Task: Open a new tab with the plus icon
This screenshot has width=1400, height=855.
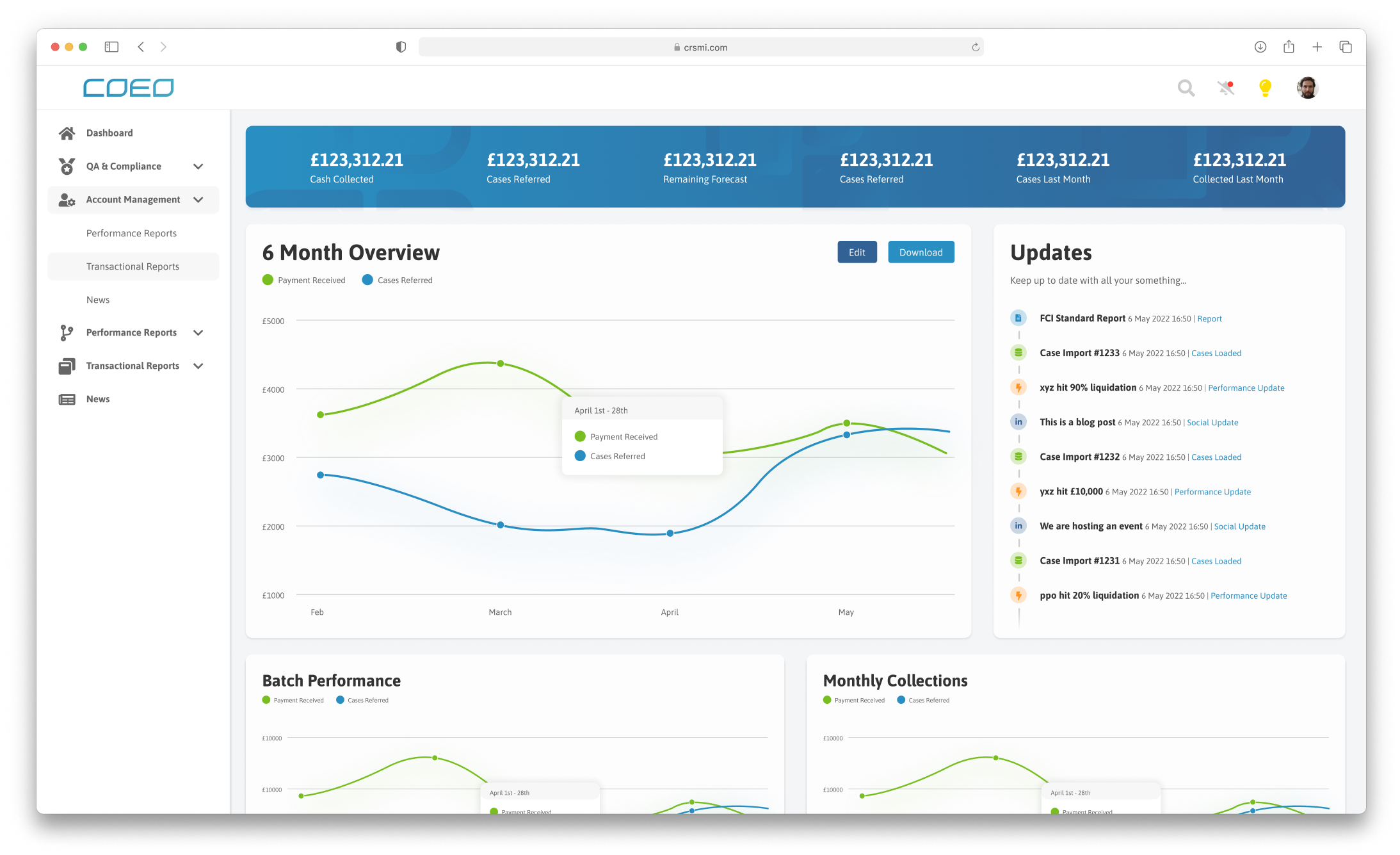Action: [1317, 47]
